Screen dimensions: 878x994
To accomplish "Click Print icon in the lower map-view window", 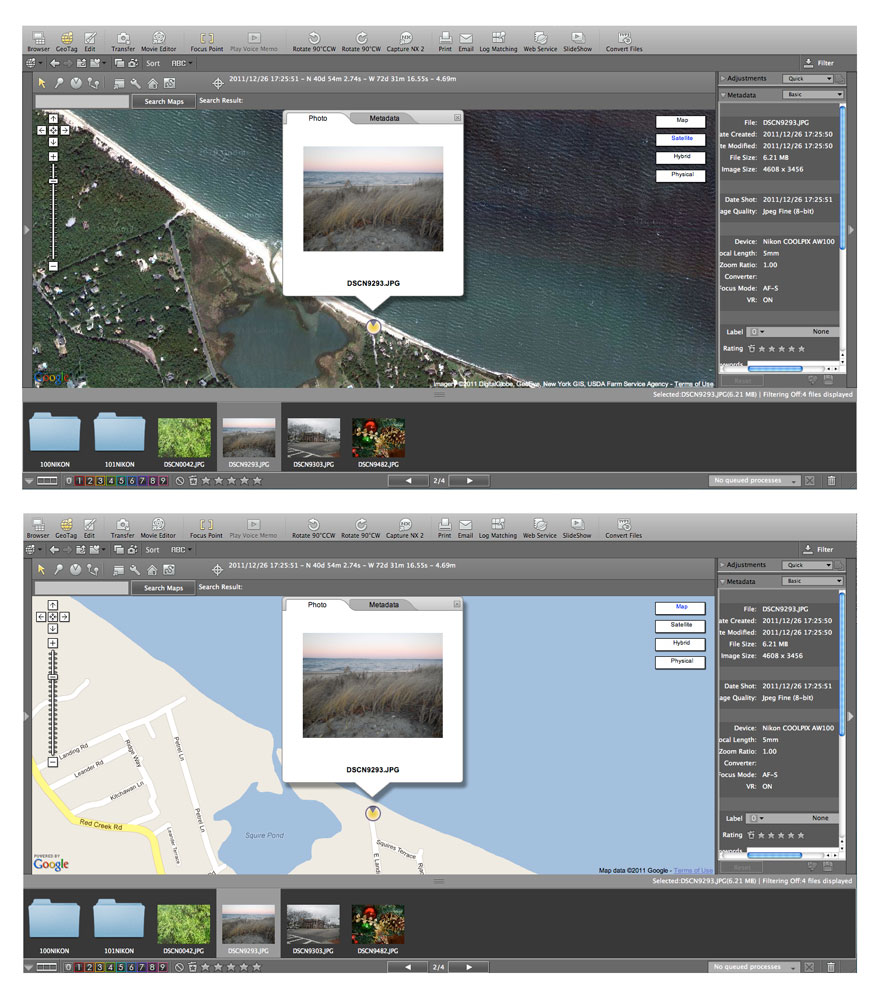I will (444, 528).
